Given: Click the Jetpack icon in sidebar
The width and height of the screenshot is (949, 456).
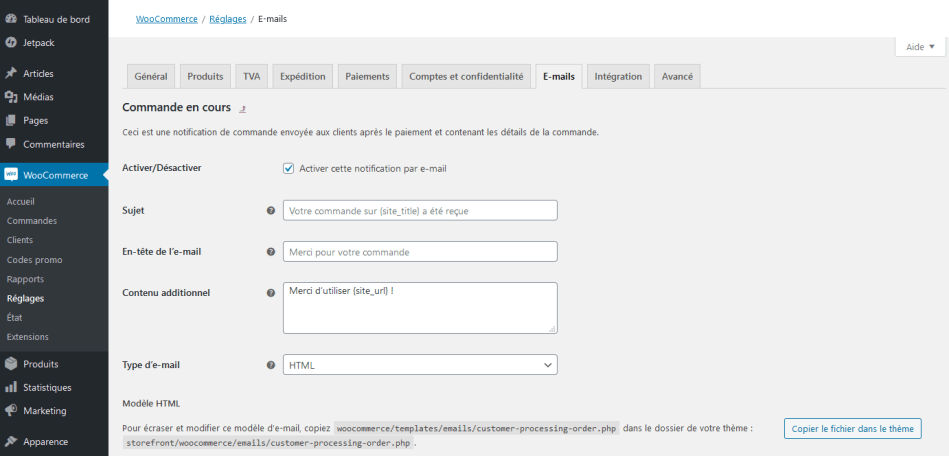Looking at the screenshot, I should tap(11, 43).
